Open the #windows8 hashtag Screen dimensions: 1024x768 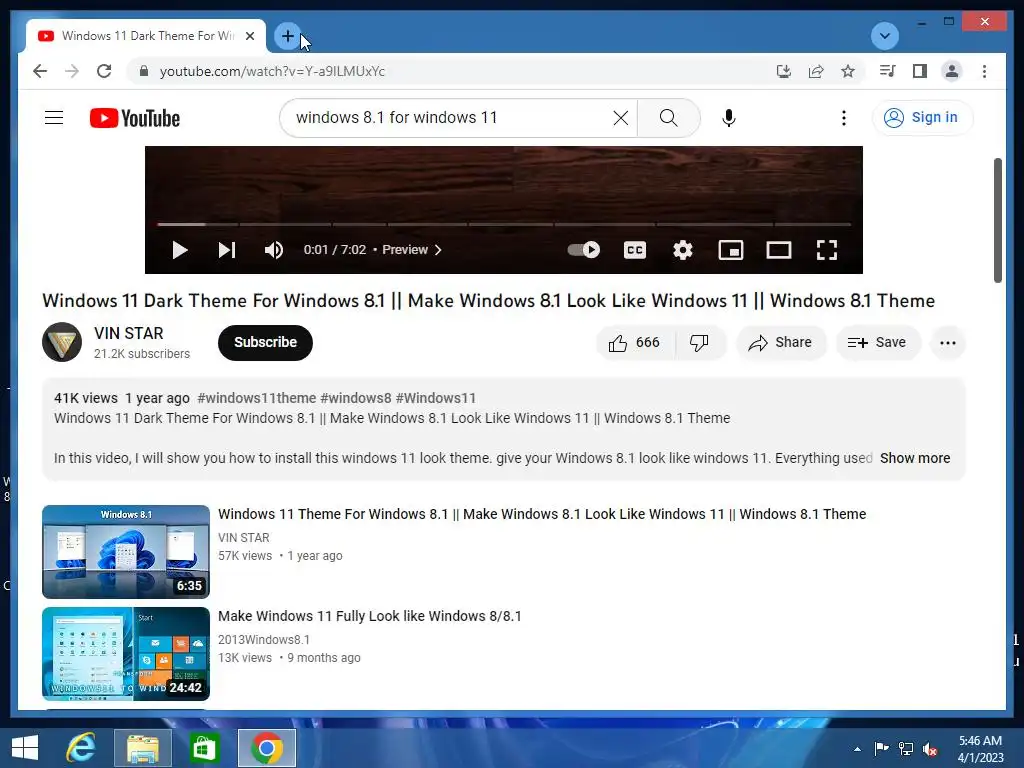pyautogui.click(x=356, y=398)
